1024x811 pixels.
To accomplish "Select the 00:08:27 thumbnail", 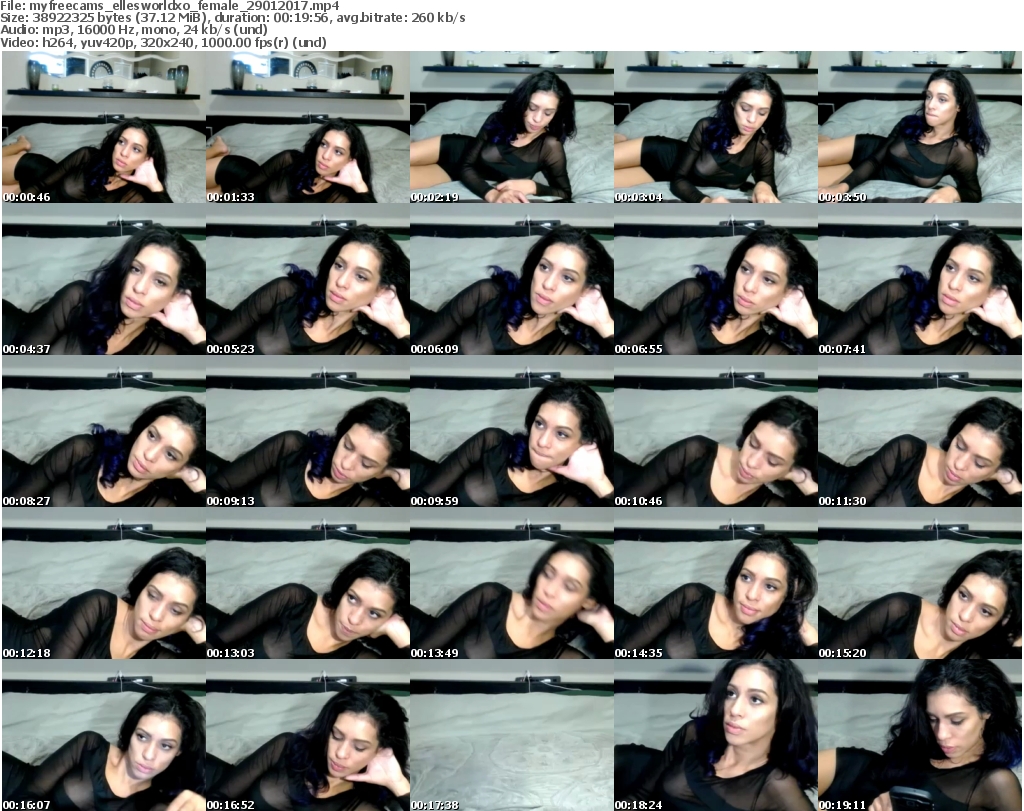I will tap(103, 431).
